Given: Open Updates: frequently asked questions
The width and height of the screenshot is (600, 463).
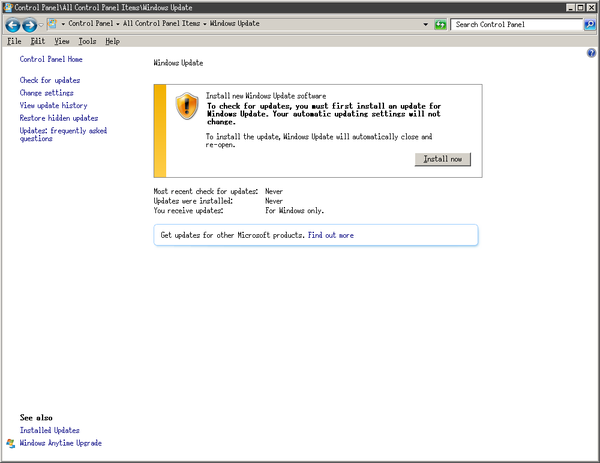Looking at the screenshot, I should coord(63,135).
